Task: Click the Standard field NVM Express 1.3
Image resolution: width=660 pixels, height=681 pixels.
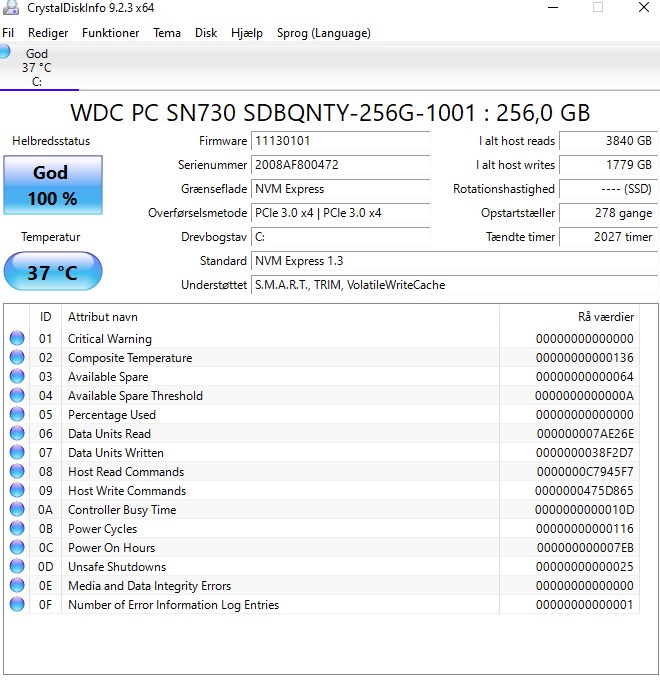Action: [x=455, y=261]
